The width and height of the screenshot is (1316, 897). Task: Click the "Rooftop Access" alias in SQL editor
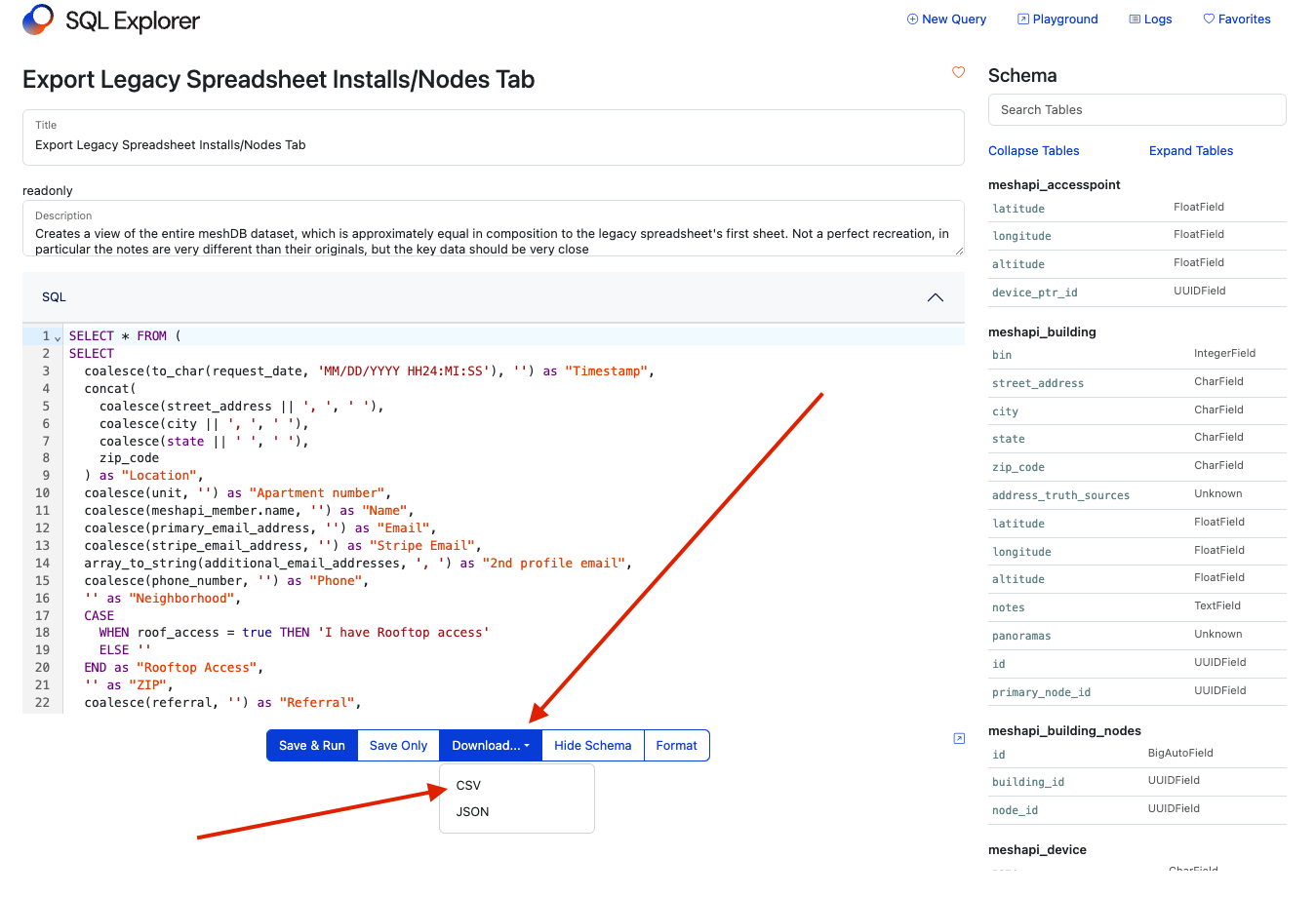tap(196, 668)
